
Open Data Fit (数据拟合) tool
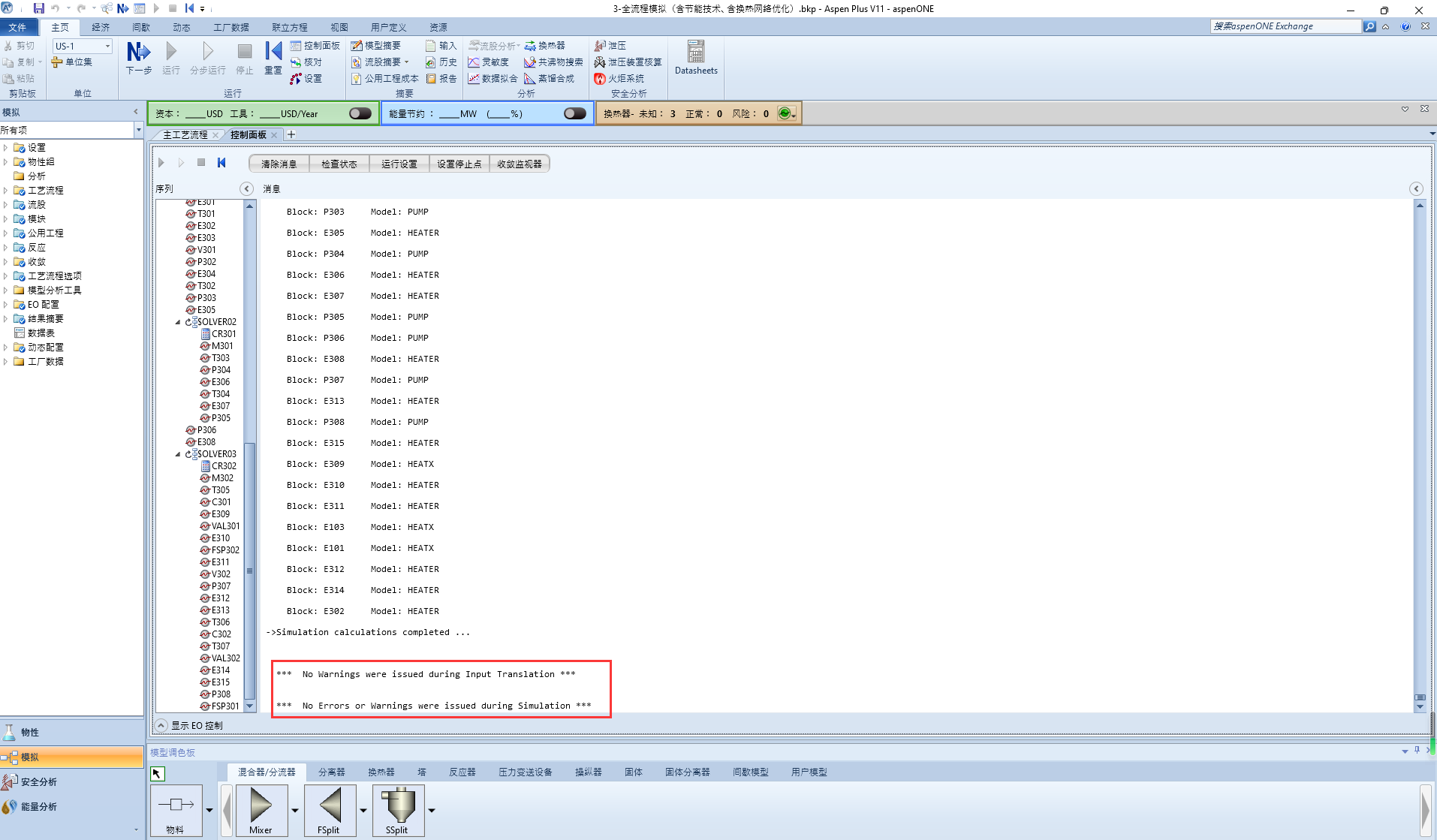tap(493, 79)
